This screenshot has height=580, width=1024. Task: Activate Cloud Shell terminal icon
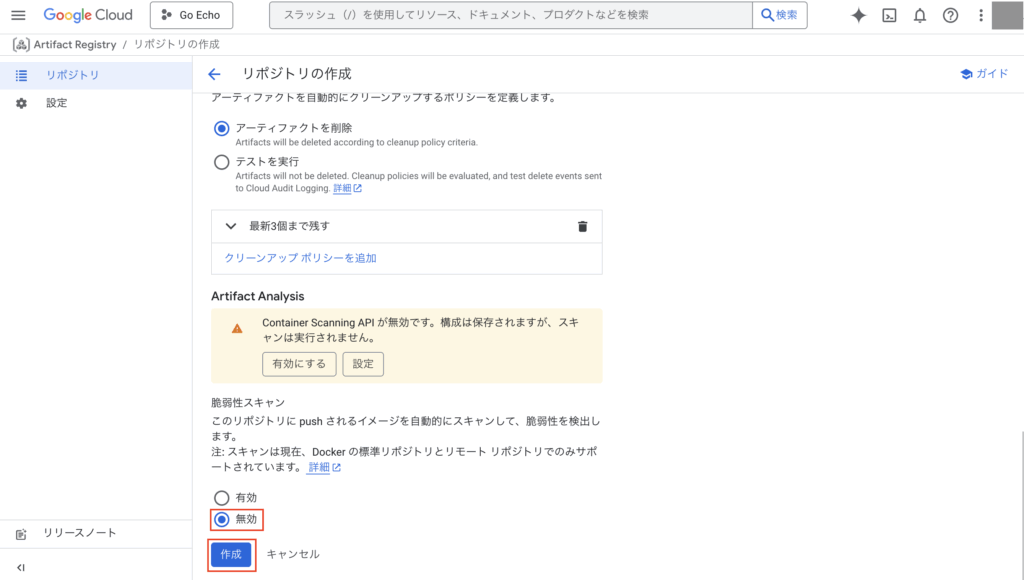pyautogui.click(x=889, y=15)
